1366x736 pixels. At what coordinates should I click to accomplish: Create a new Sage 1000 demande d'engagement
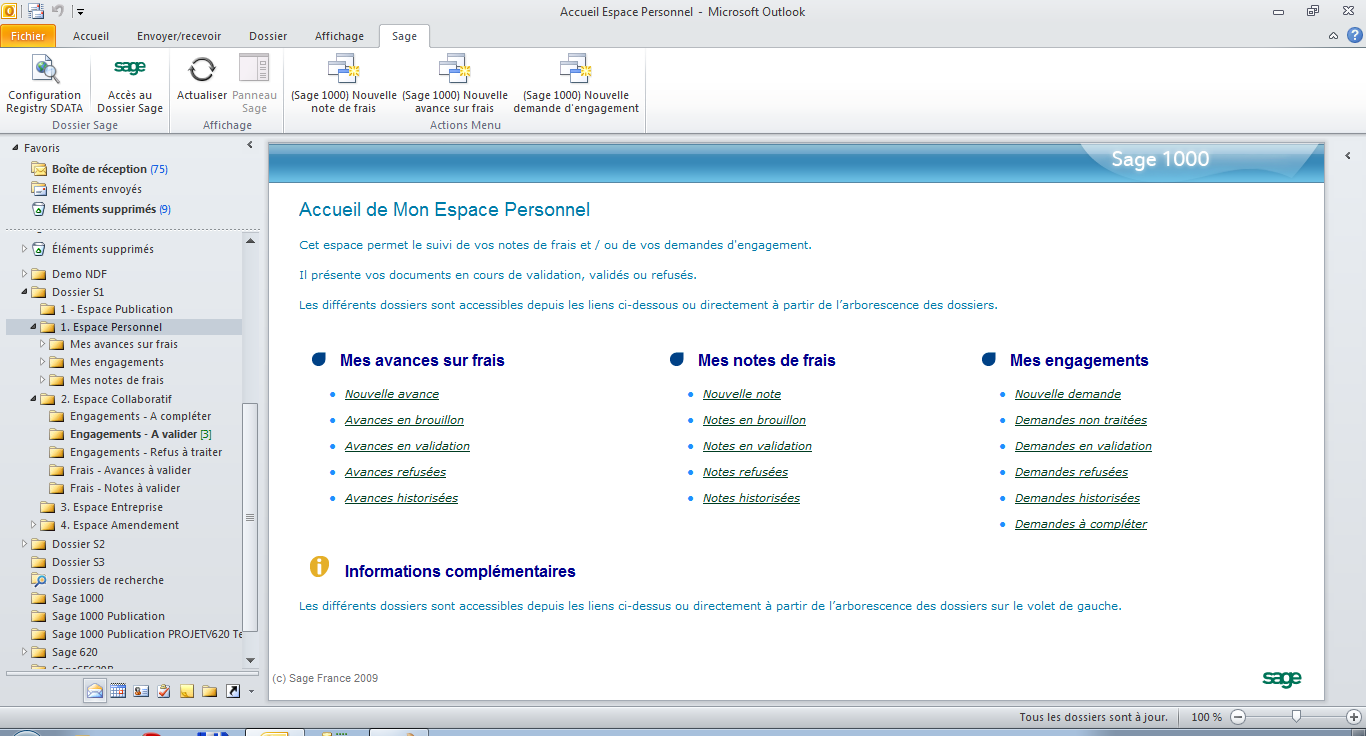coord(576,84)
